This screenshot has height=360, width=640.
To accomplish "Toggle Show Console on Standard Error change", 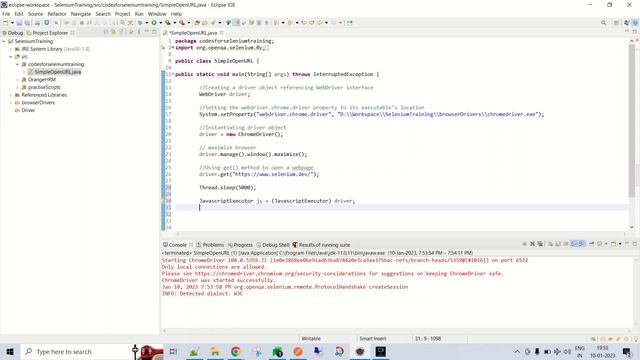I will [582, 244].
